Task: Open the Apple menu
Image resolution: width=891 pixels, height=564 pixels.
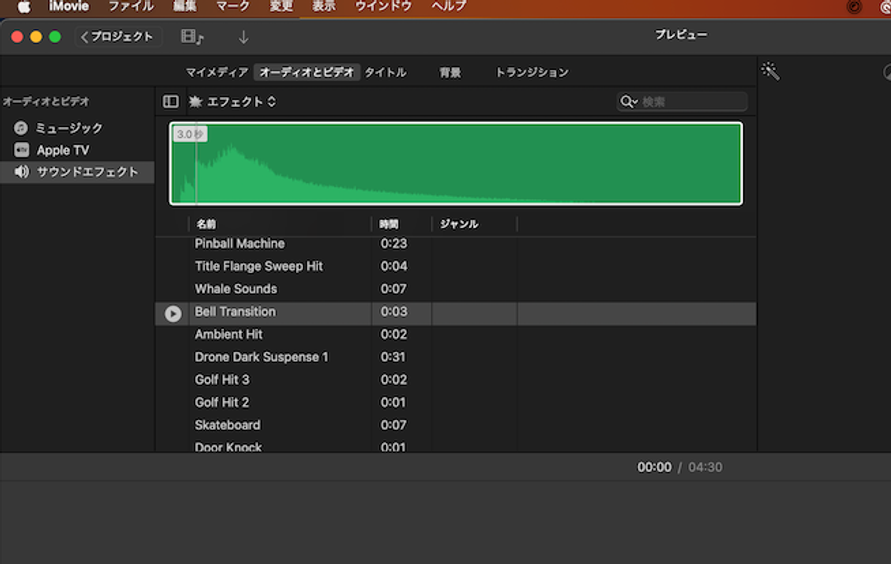Action: [x=24, y=6]
